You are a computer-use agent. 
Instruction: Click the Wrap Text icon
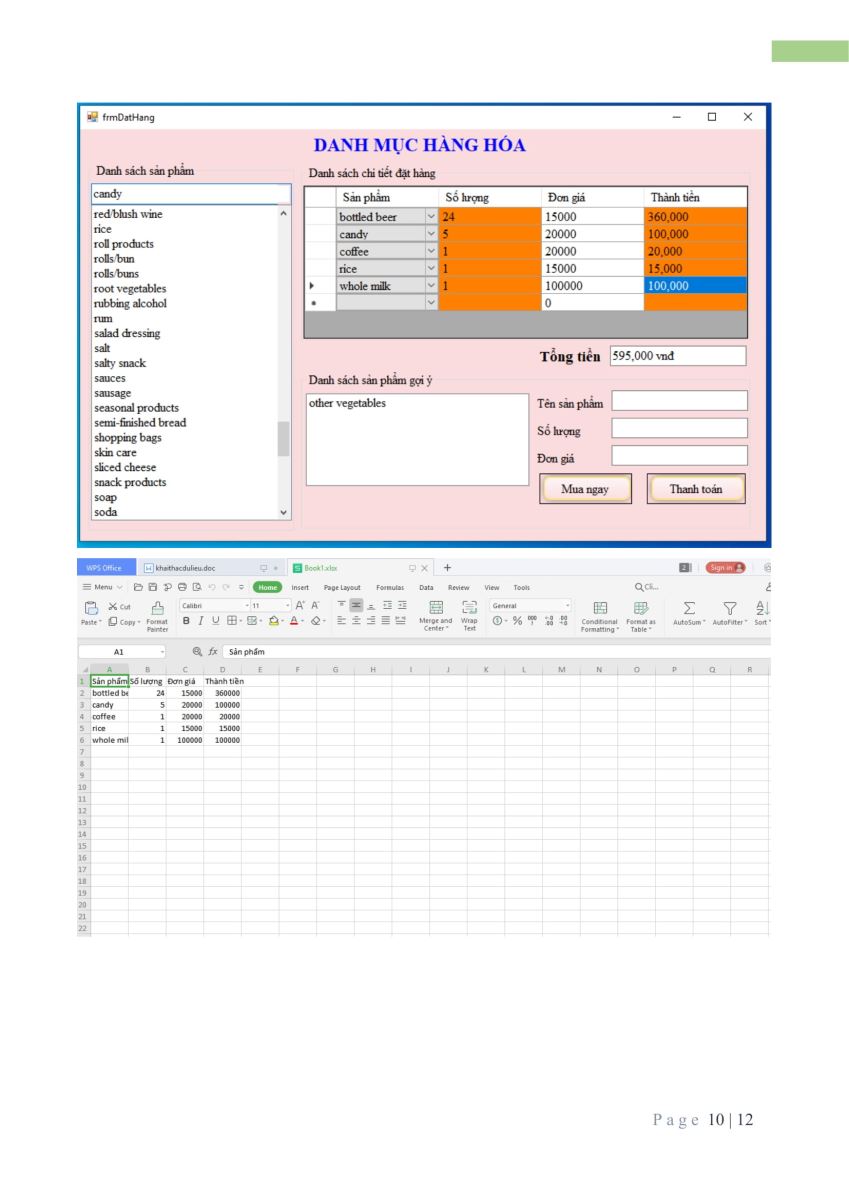(469, 608)
